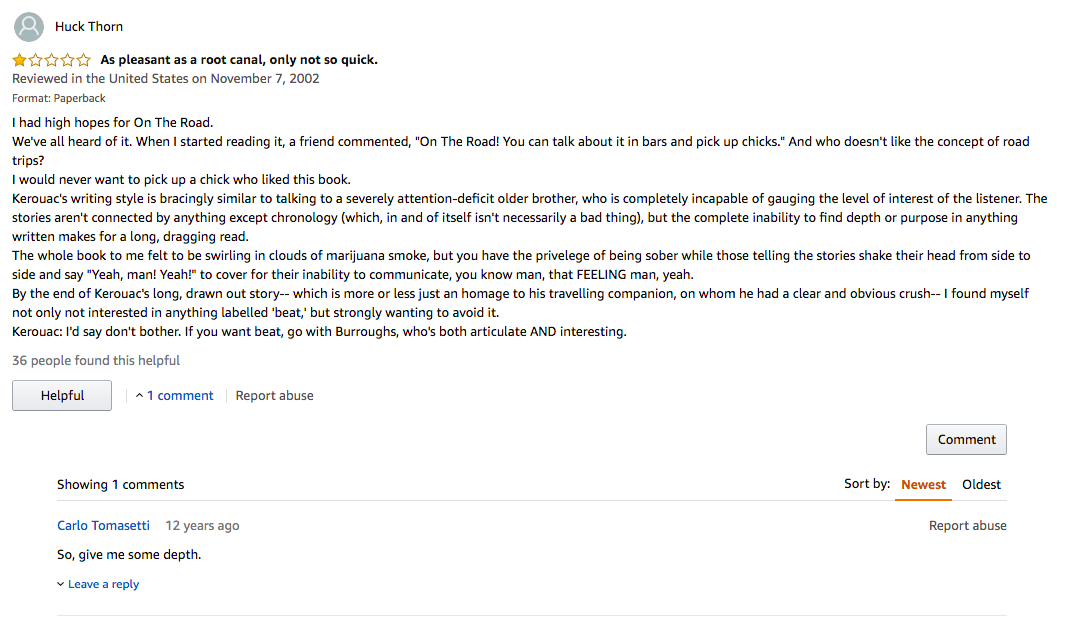Mark the review as Helpful
The width and height of the screenshot is (1076, 633).
[62, 395]
